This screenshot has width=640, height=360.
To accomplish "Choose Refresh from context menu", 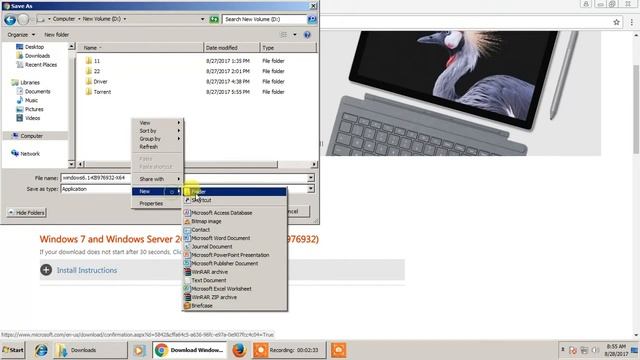I will click(157, 147).
